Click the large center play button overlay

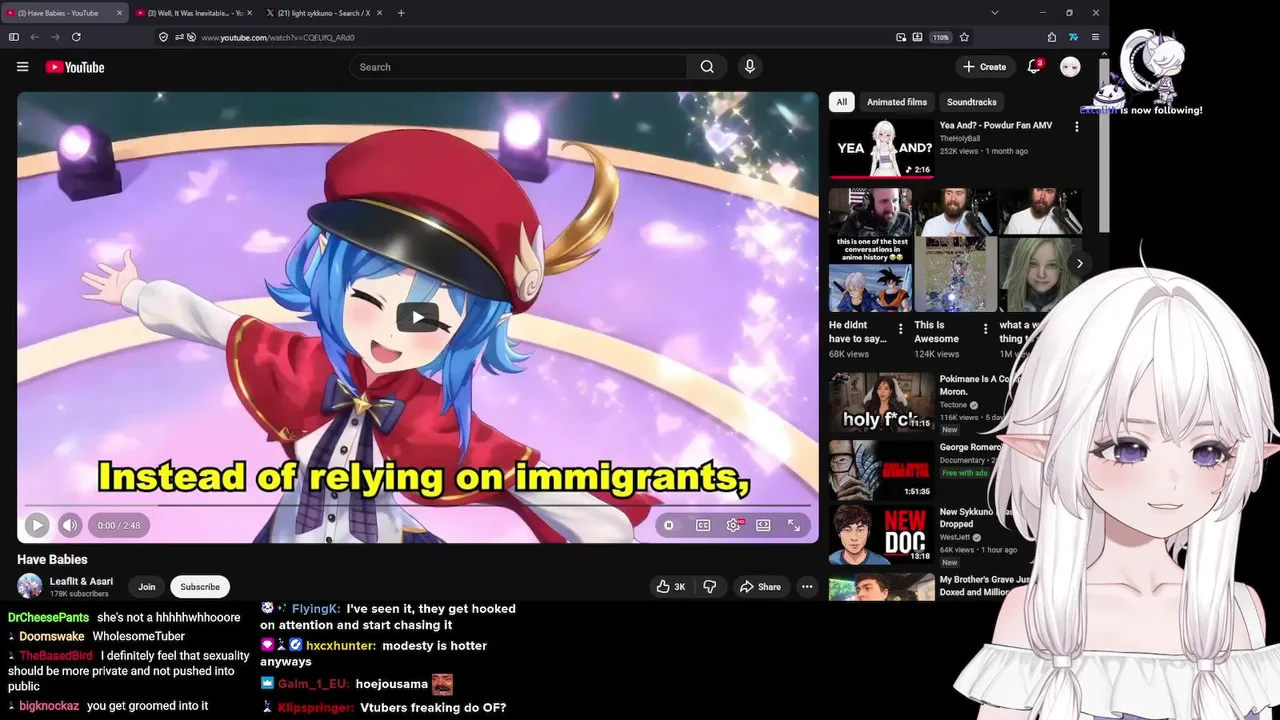point(418,318)
